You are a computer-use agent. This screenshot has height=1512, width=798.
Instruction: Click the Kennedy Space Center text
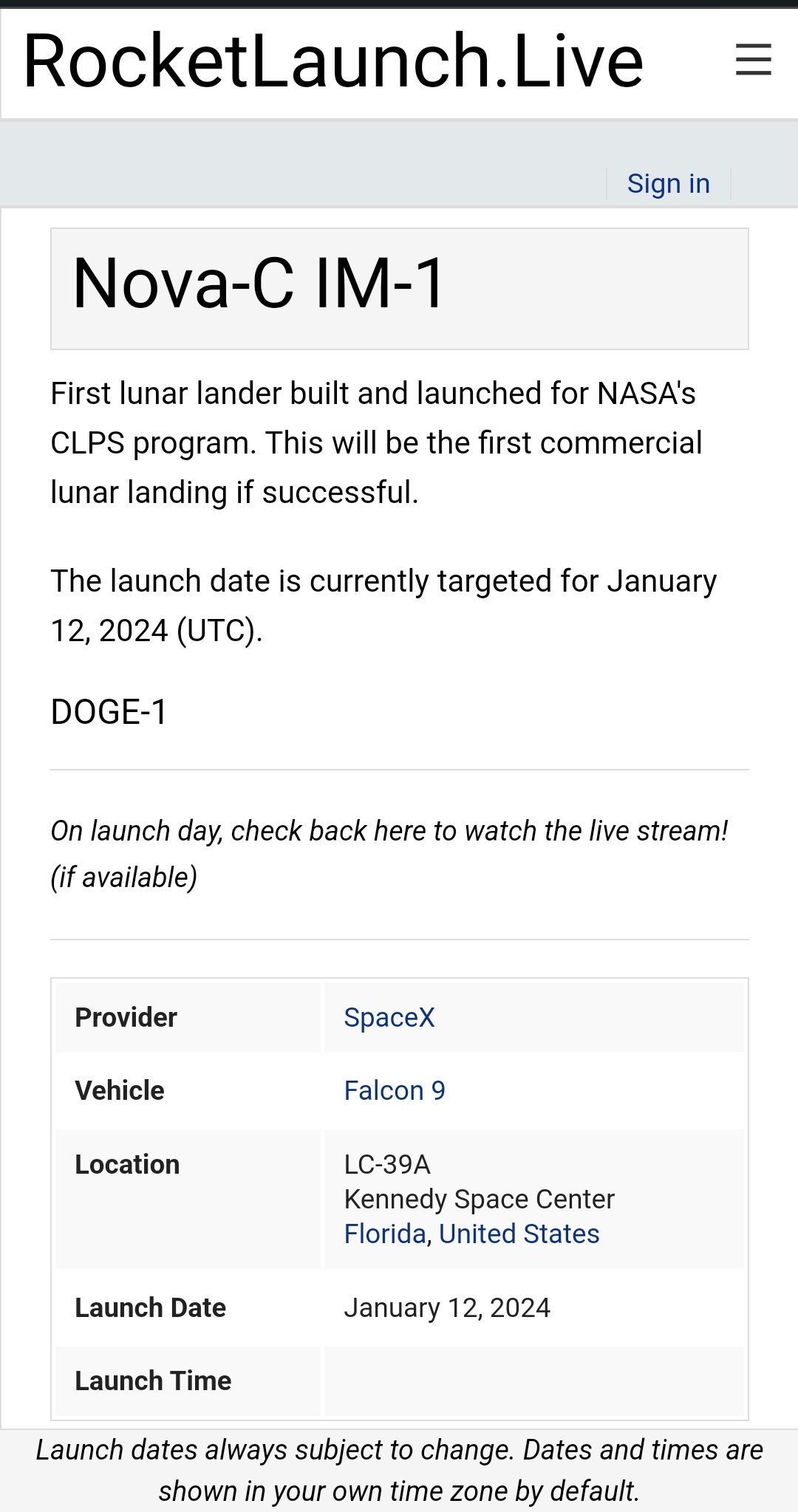(x=479, y=1199)
